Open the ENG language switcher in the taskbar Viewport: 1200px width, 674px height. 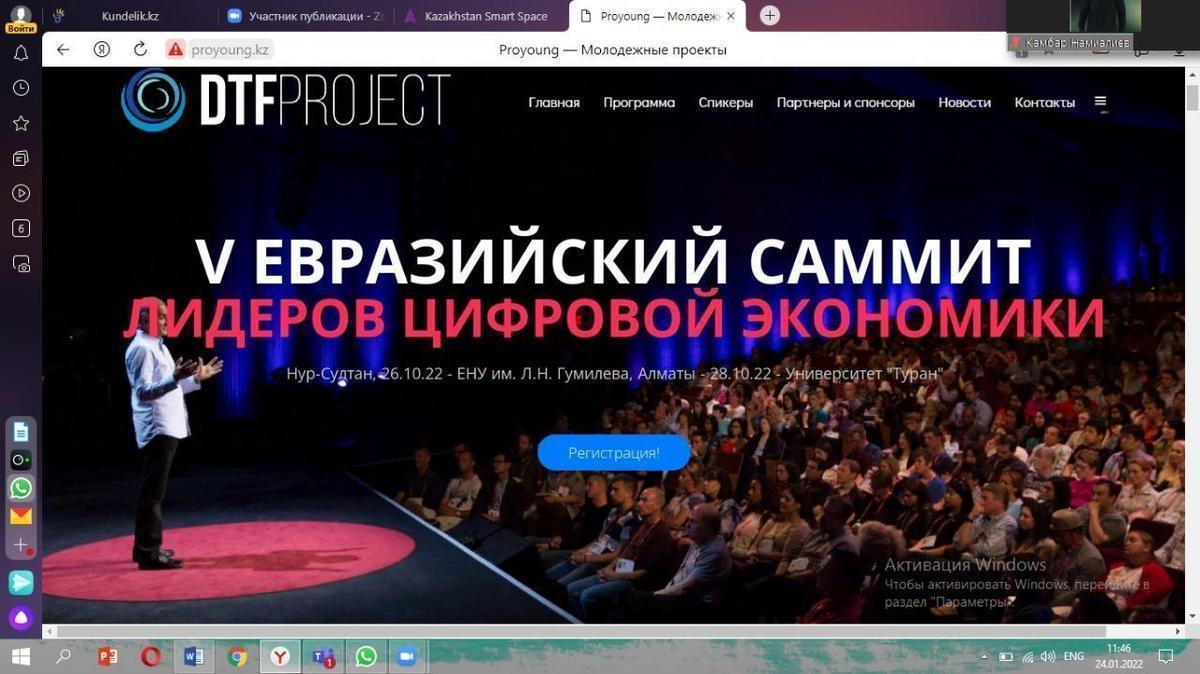[x=1073, y=657]
